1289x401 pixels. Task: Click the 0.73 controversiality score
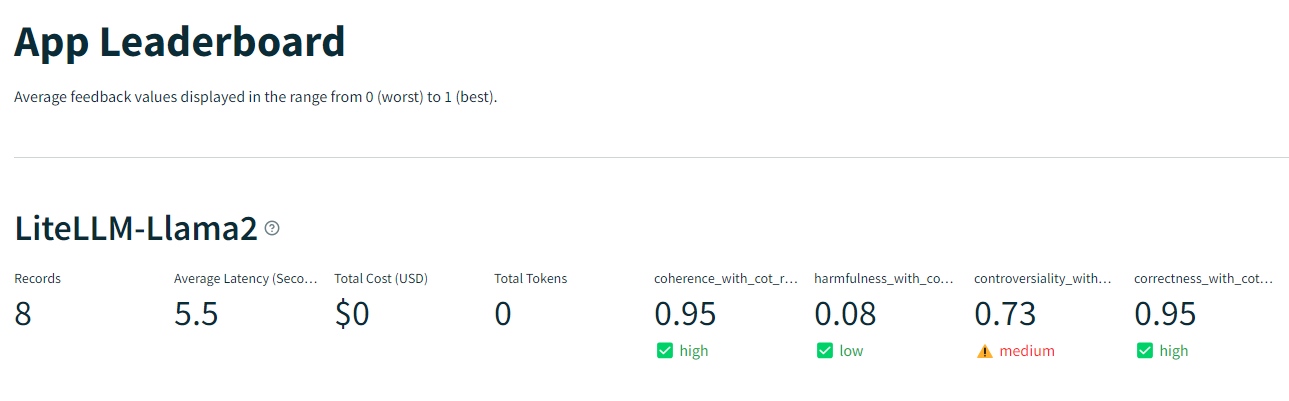[x=1005, y=314]
